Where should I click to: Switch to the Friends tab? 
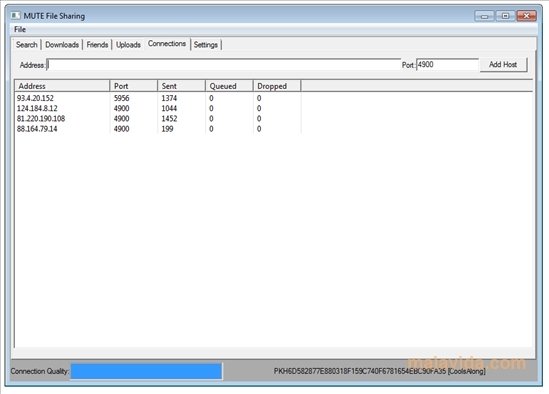pos(97,45)
